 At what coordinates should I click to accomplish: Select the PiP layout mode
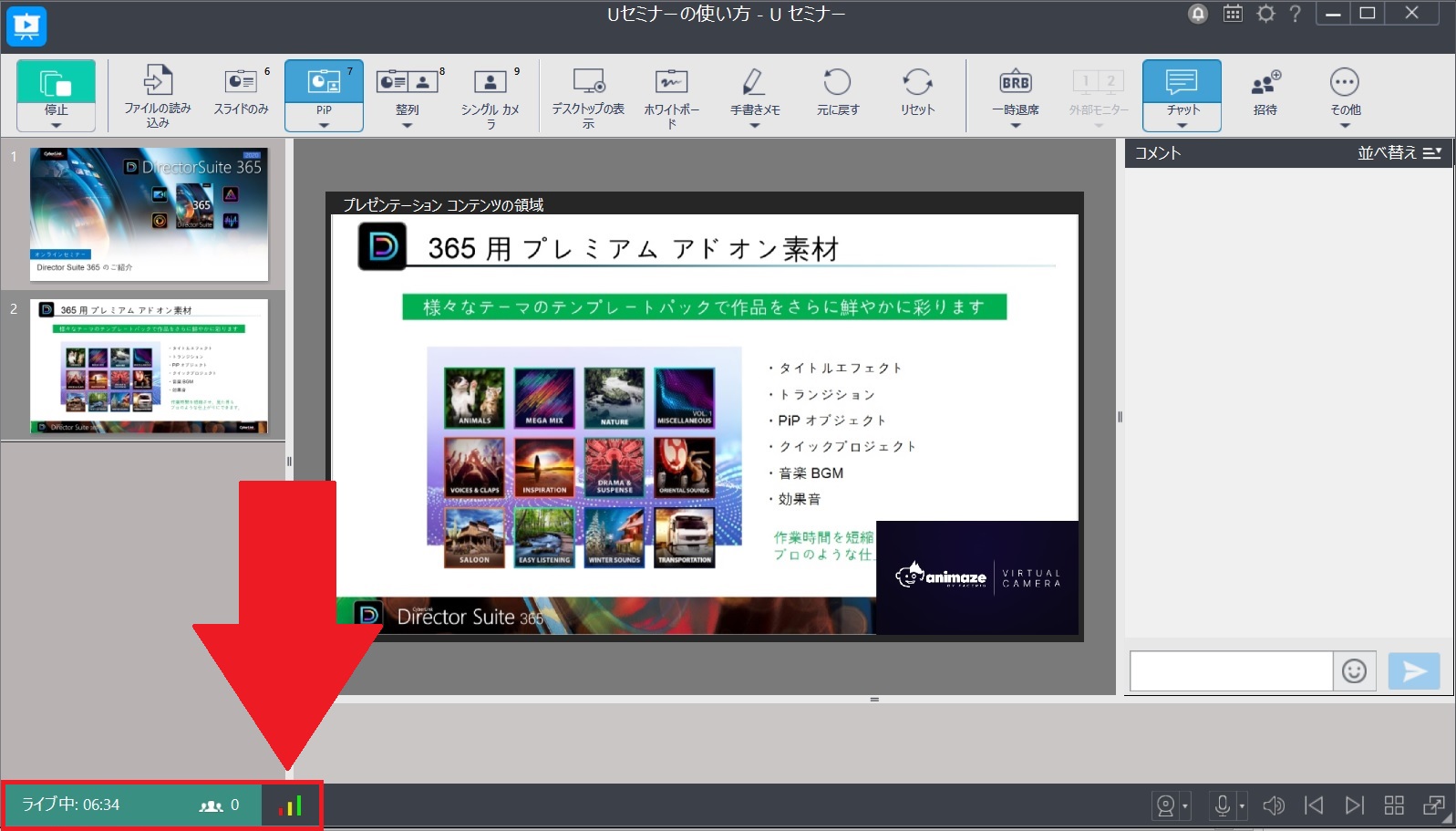(324, 89)
